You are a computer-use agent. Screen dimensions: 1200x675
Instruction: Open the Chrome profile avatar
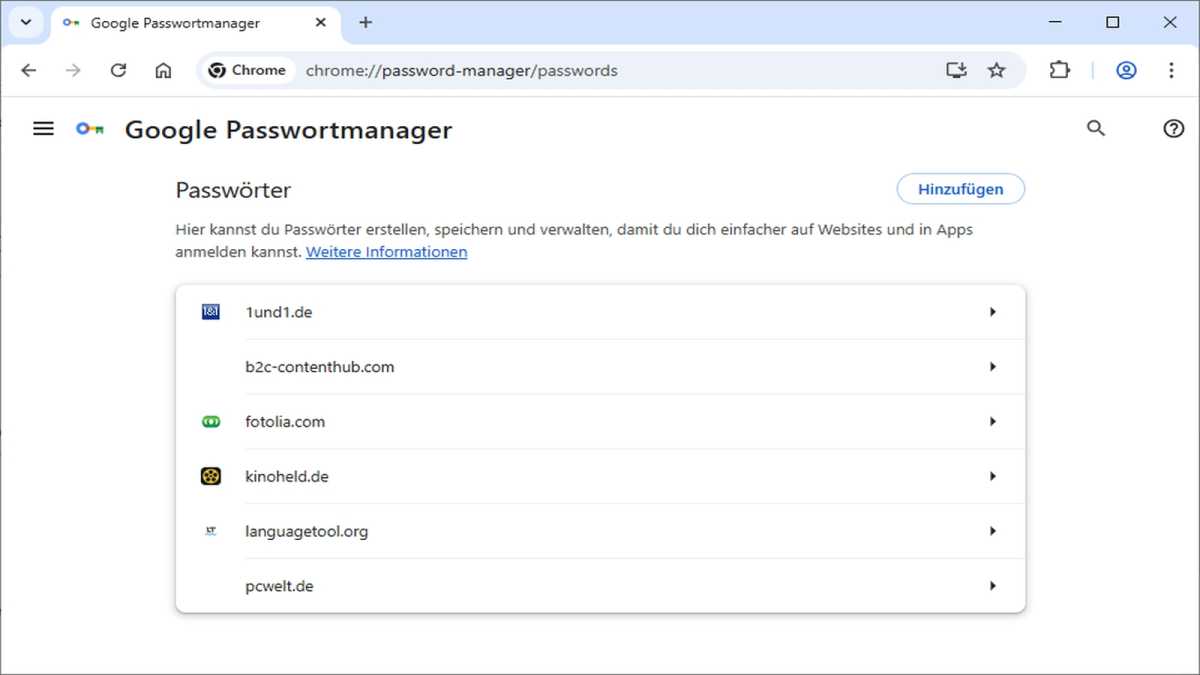click(x=1126, y=70)
